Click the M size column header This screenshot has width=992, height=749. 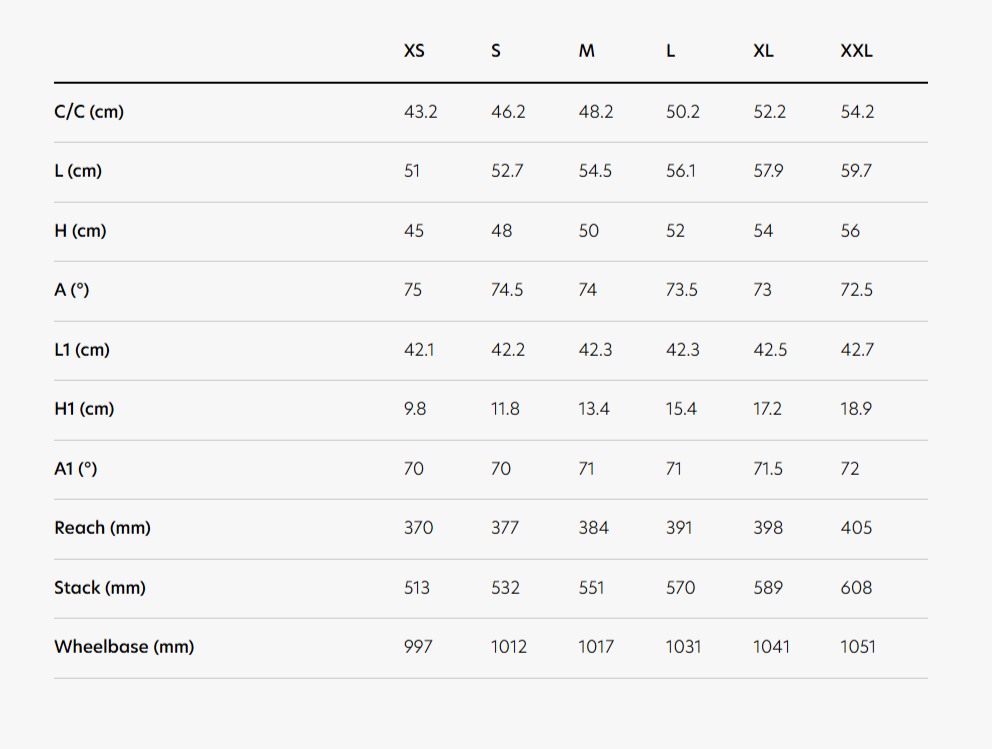[586, 51]
